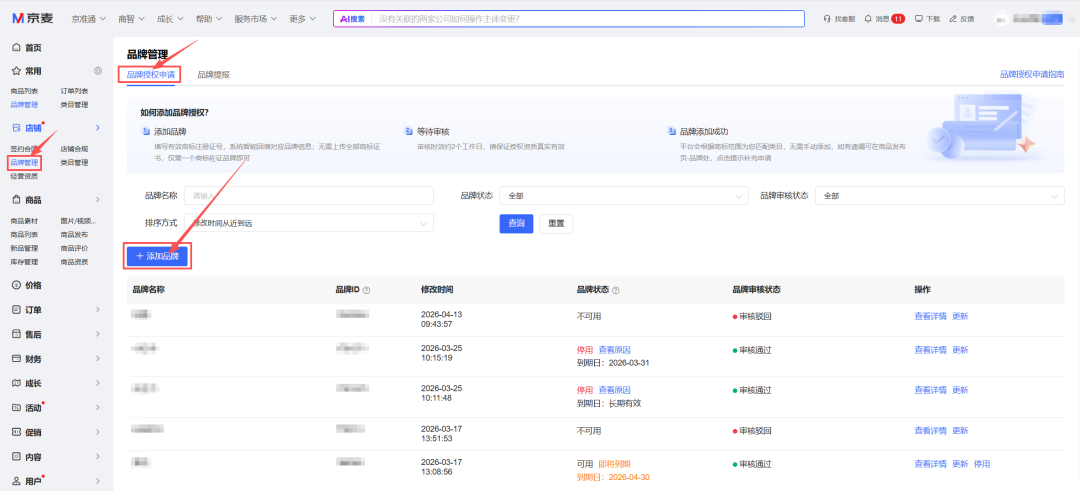Click the help icon beside 品牌状态 column
The image size is (1080, 491).
pos(615,290)
